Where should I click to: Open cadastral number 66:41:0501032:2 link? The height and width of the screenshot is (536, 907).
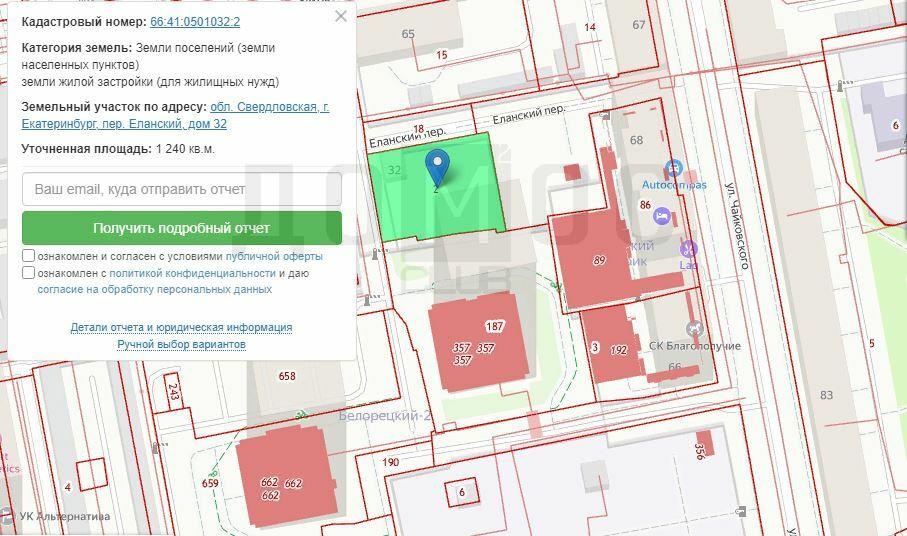pyautogui.click(x=195, y=22)
